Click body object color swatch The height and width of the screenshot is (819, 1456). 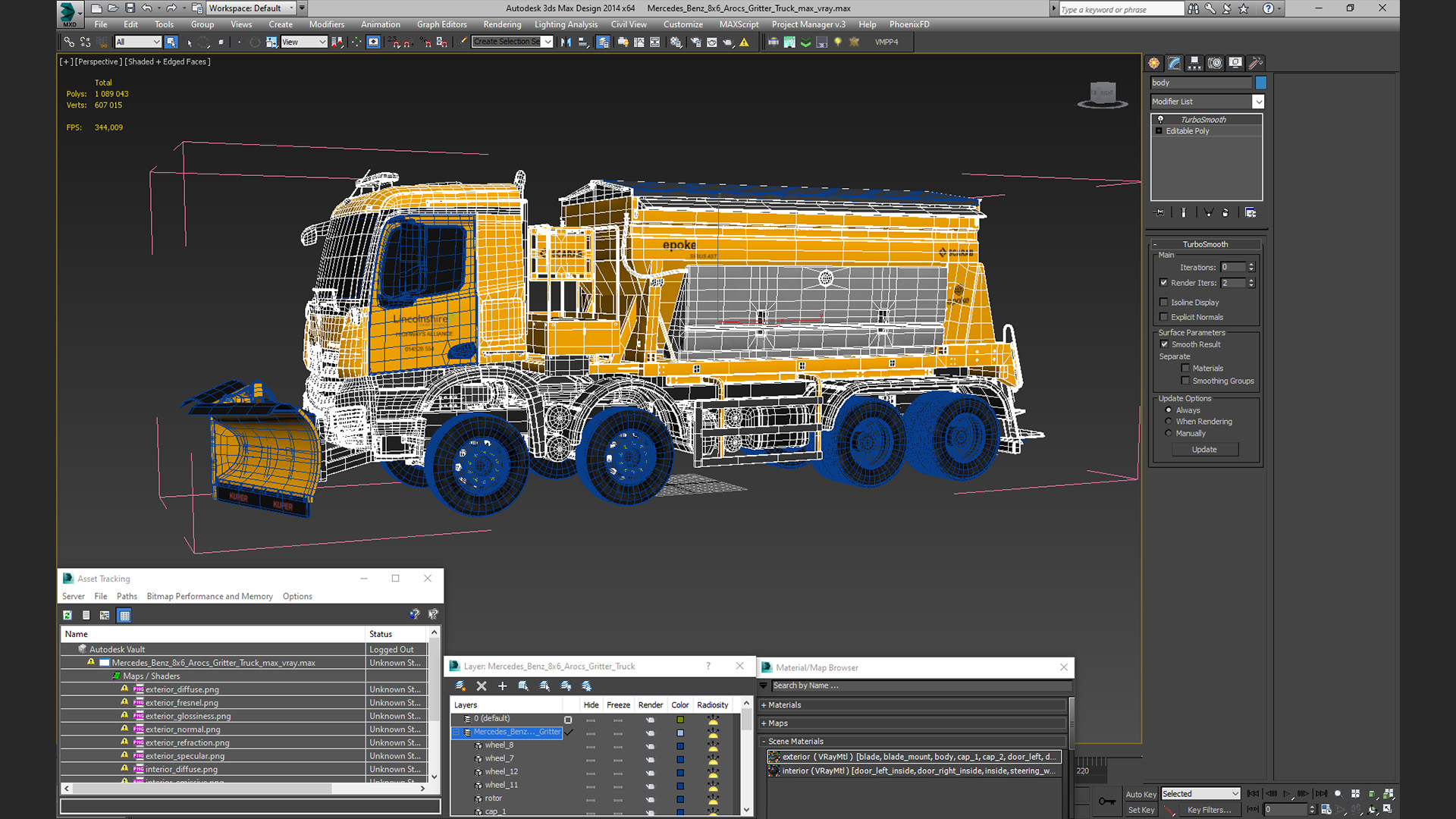tap(1260, 83)
